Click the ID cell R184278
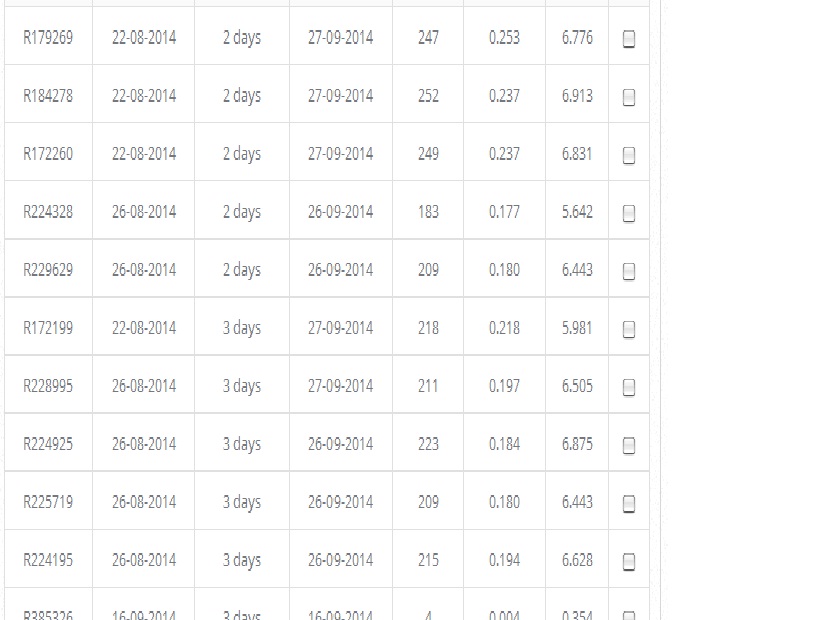 48,96
